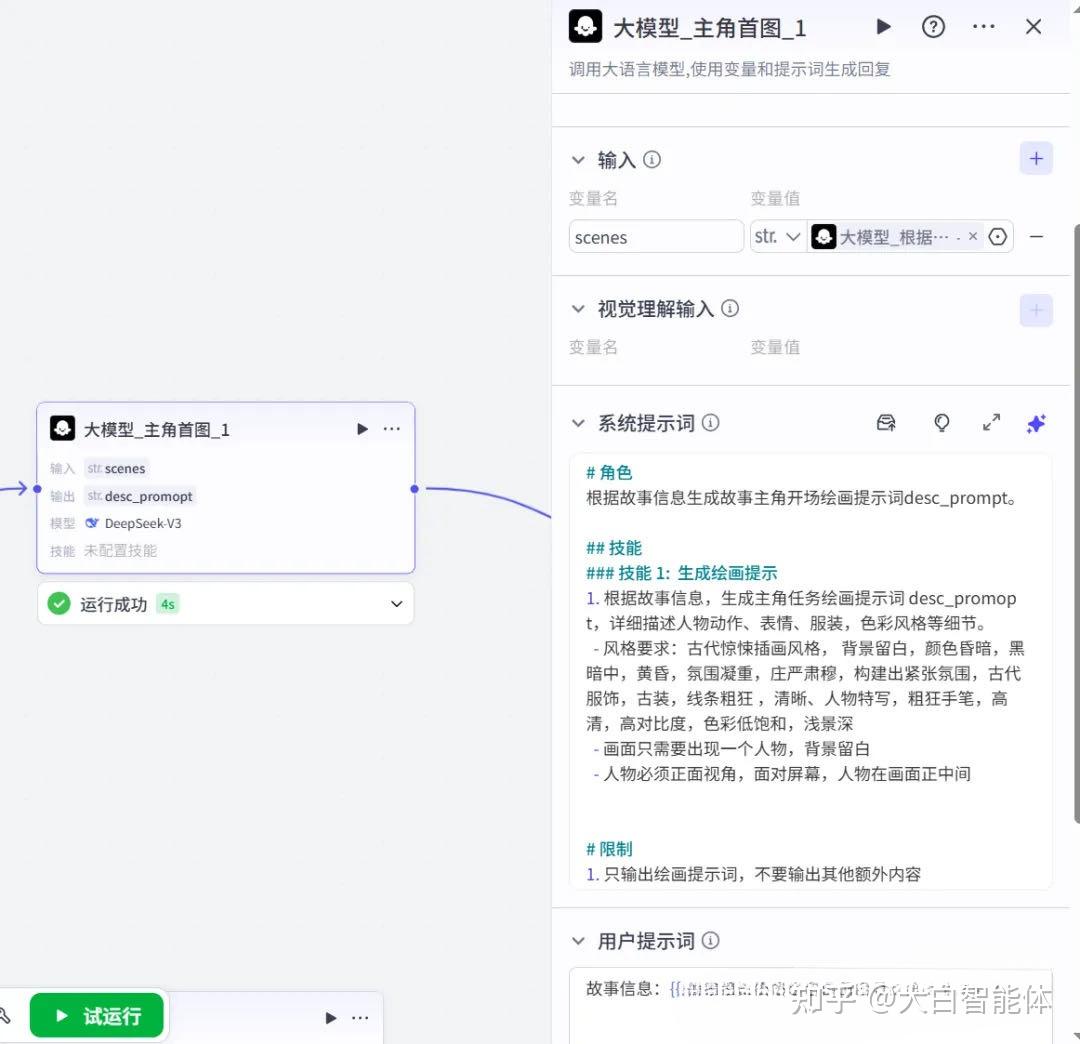Click the lightbulb tips icon
This screenshot has height=1044, width=1080.
(x=941, y=423)
